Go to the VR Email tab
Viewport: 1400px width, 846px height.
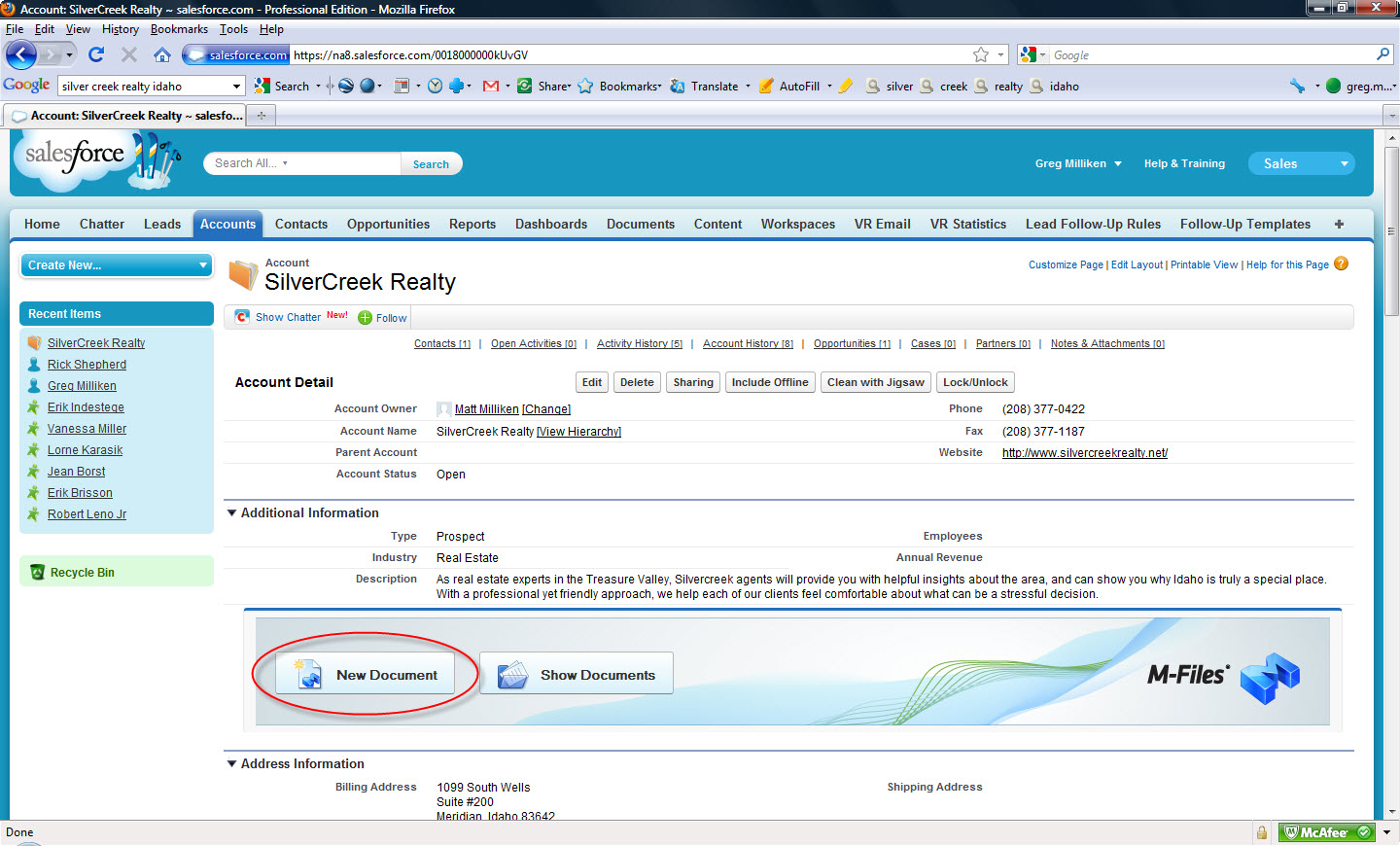click(883, 224)
